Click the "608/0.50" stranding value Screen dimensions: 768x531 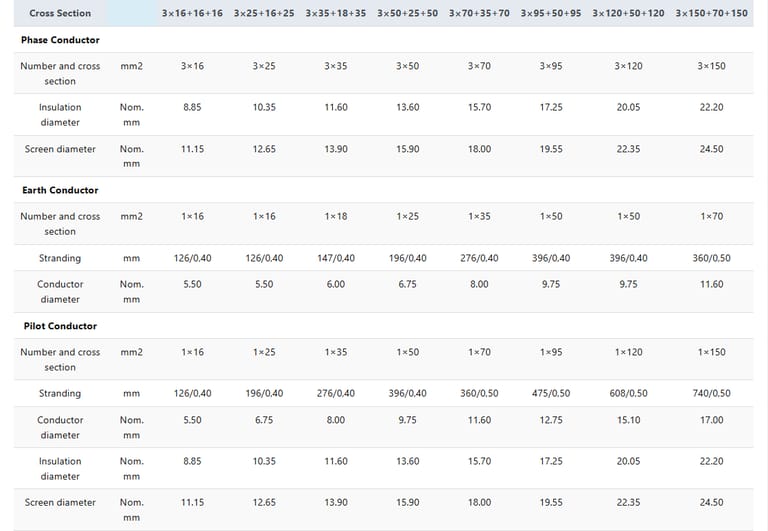point(628,393)
